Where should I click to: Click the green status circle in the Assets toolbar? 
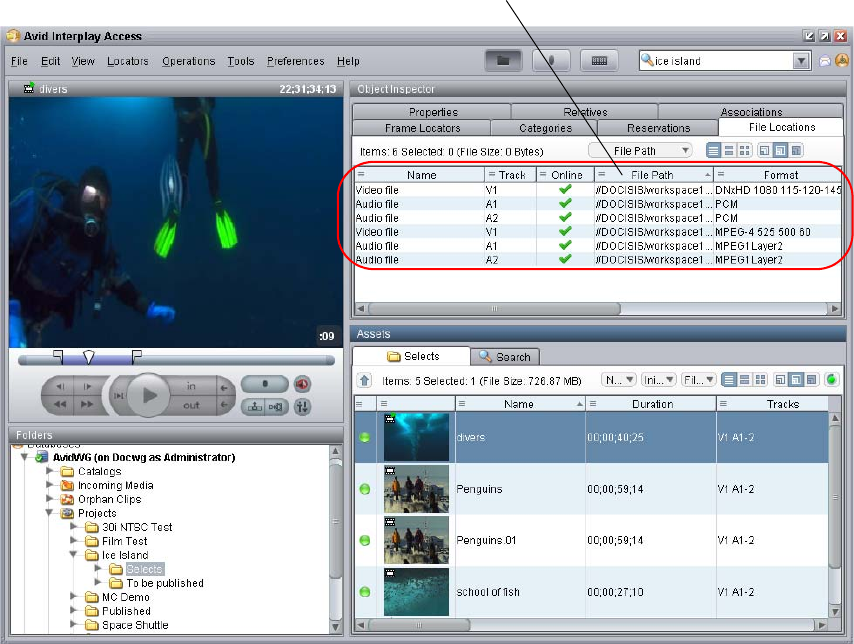[x=831, y=380]
